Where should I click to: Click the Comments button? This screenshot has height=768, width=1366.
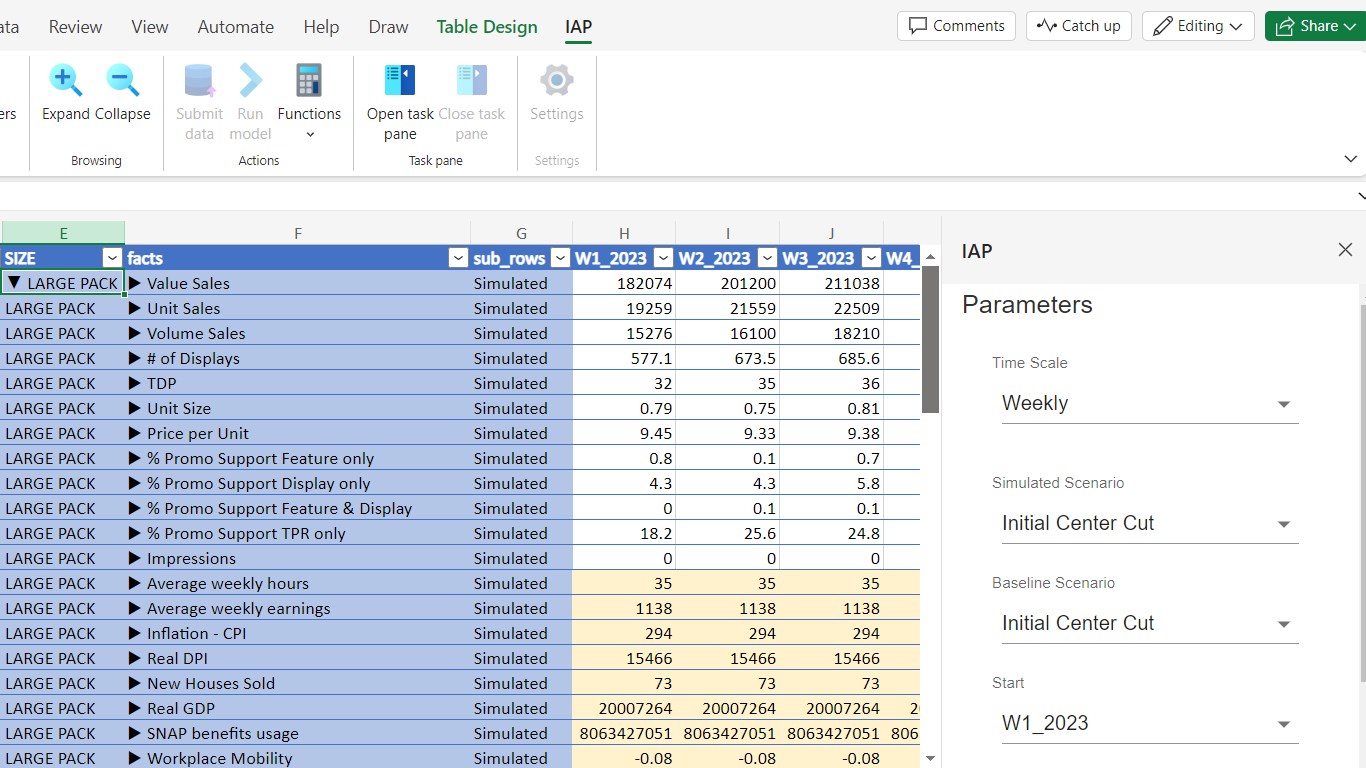pyautogui.click(x=956, y=26)
